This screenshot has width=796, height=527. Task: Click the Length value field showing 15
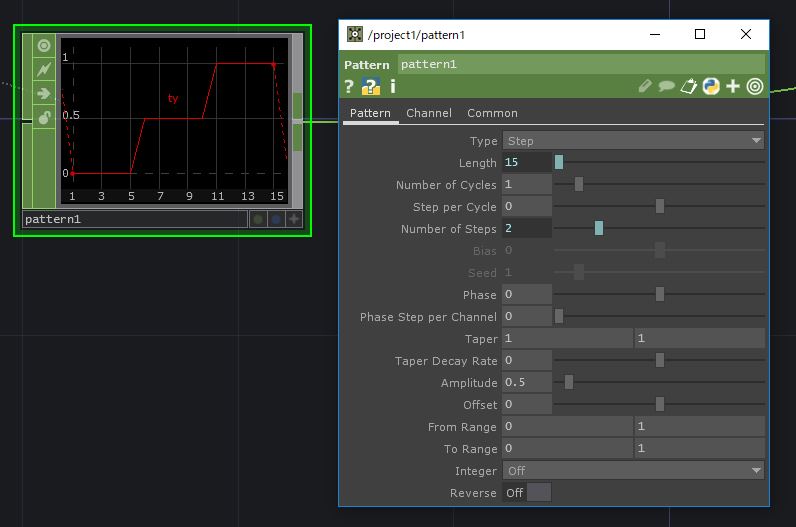[x=527, y=162]
